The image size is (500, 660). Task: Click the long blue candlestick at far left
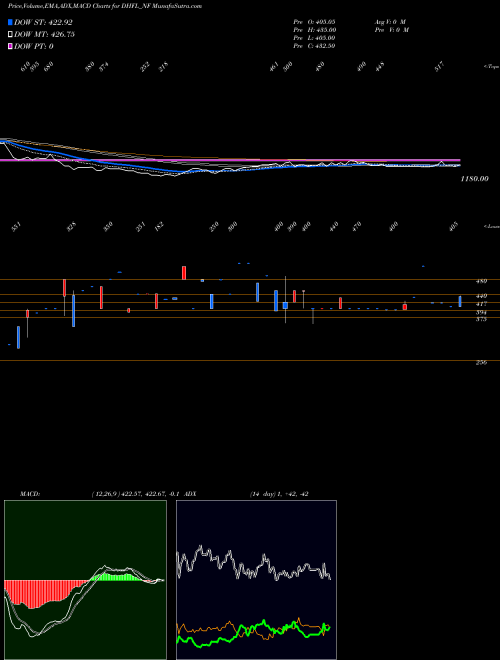(x=19, y=337)
